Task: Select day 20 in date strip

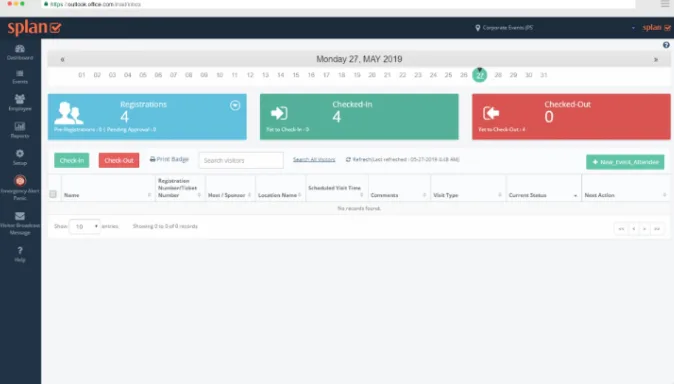Action: (x=372, y=75)
